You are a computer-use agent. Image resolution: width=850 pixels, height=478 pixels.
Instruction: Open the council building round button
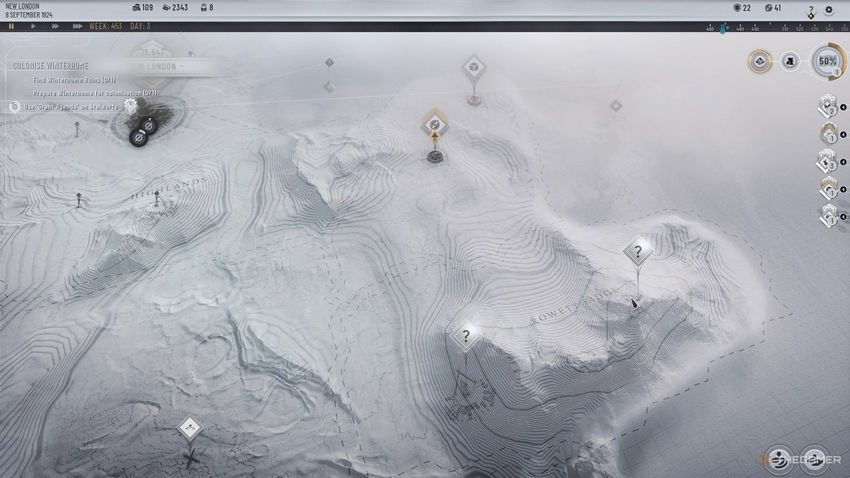pyautogui.click(x=789, y=61)
